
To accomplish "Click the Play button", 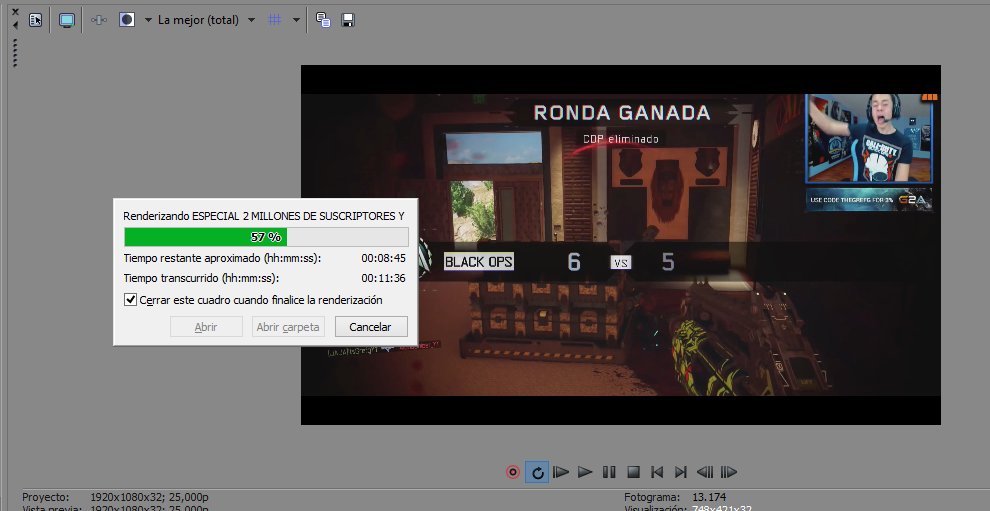I will [585, 472].
